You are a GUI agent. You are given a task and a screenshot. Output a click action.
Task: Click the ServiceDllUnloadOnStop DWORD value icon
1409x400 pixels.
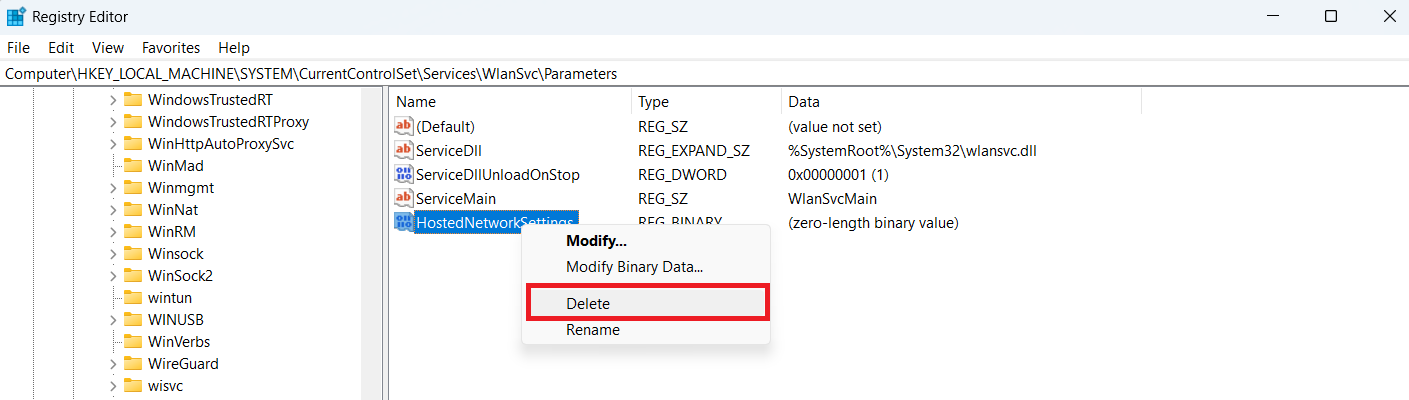tap(404, 174)
